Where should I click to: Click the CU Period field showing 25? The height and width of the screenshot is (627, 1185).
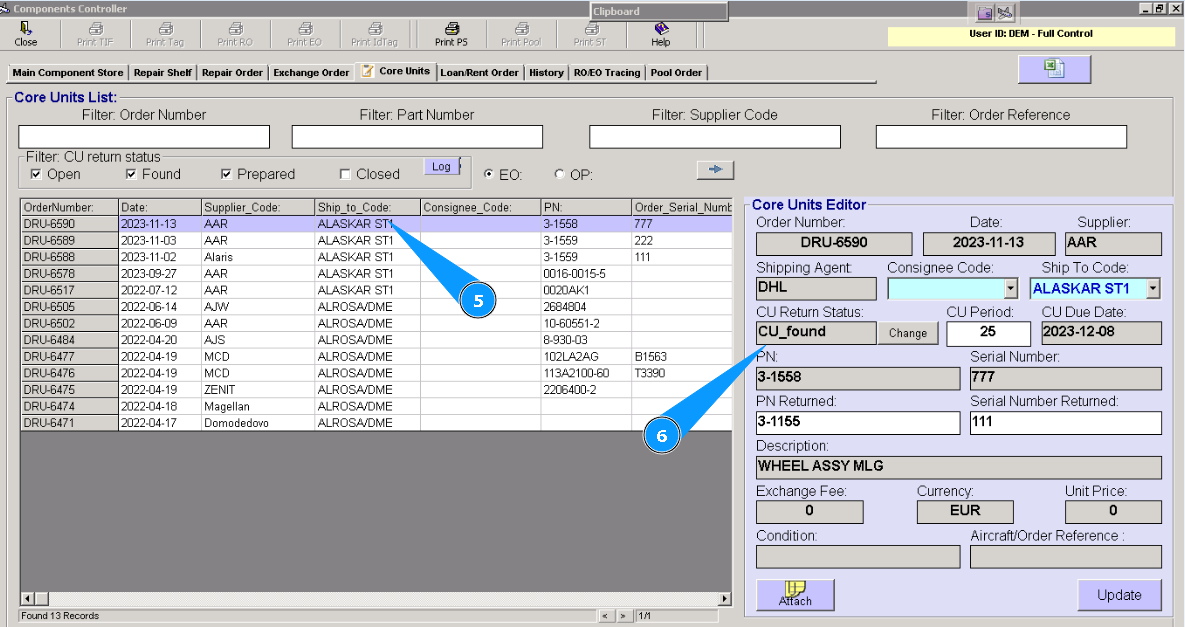[x=989, y=333]
